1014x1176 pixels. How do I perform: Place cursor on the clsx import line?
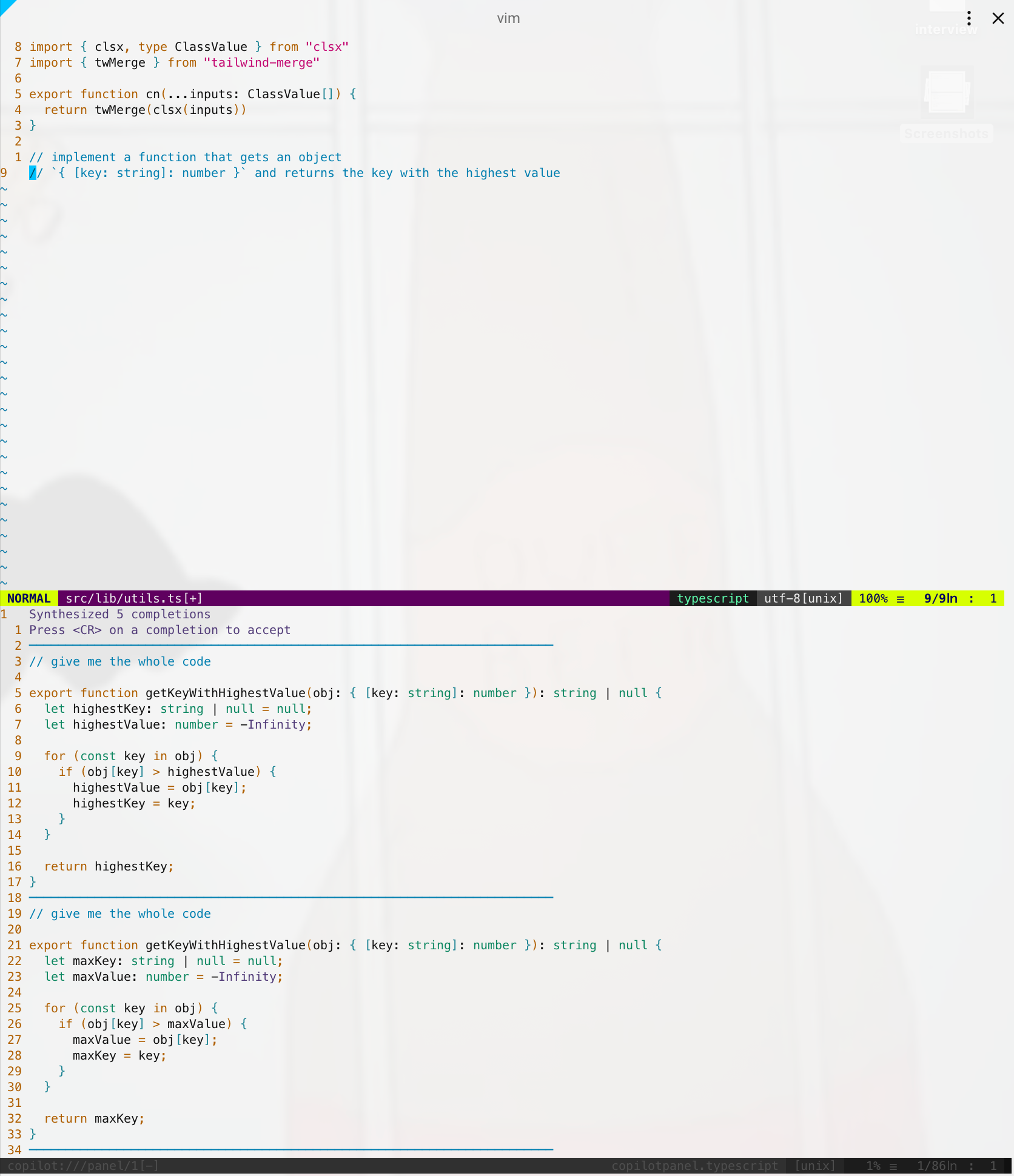point(189,47)
